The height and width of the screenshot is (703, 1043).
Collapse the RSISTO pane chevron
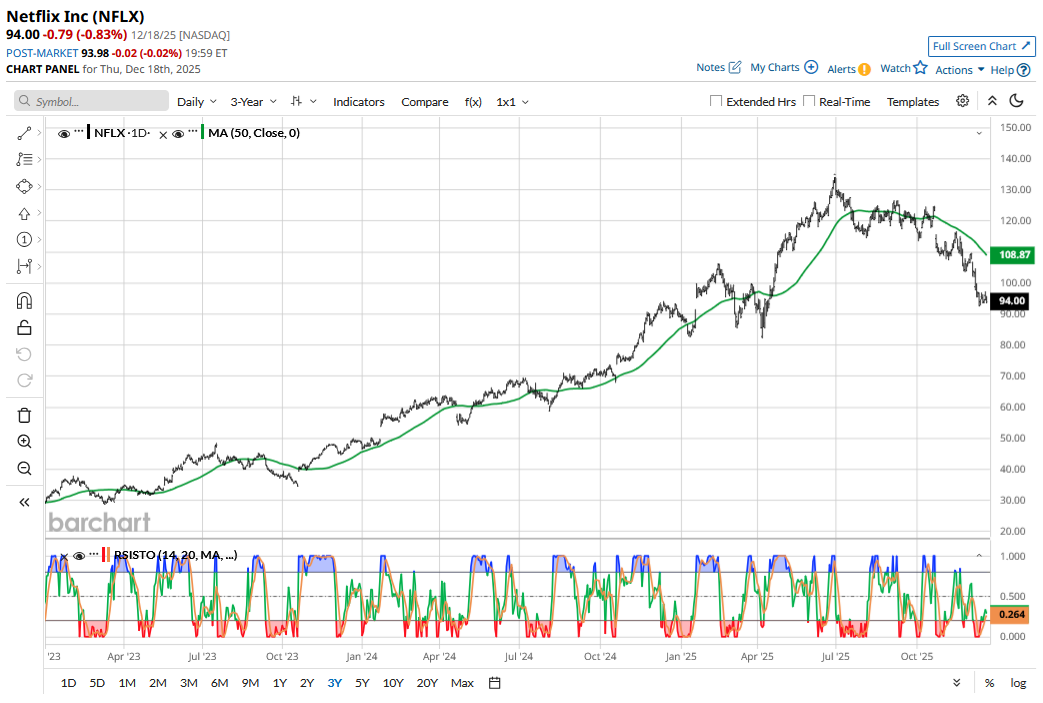[x=979, y=555]
